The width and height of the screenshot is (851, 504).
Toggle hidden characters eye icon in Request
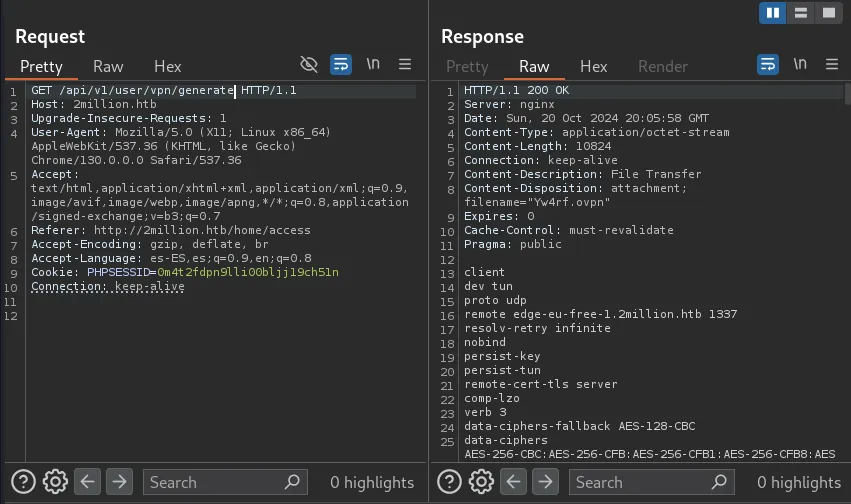click(x=309, y=65)
